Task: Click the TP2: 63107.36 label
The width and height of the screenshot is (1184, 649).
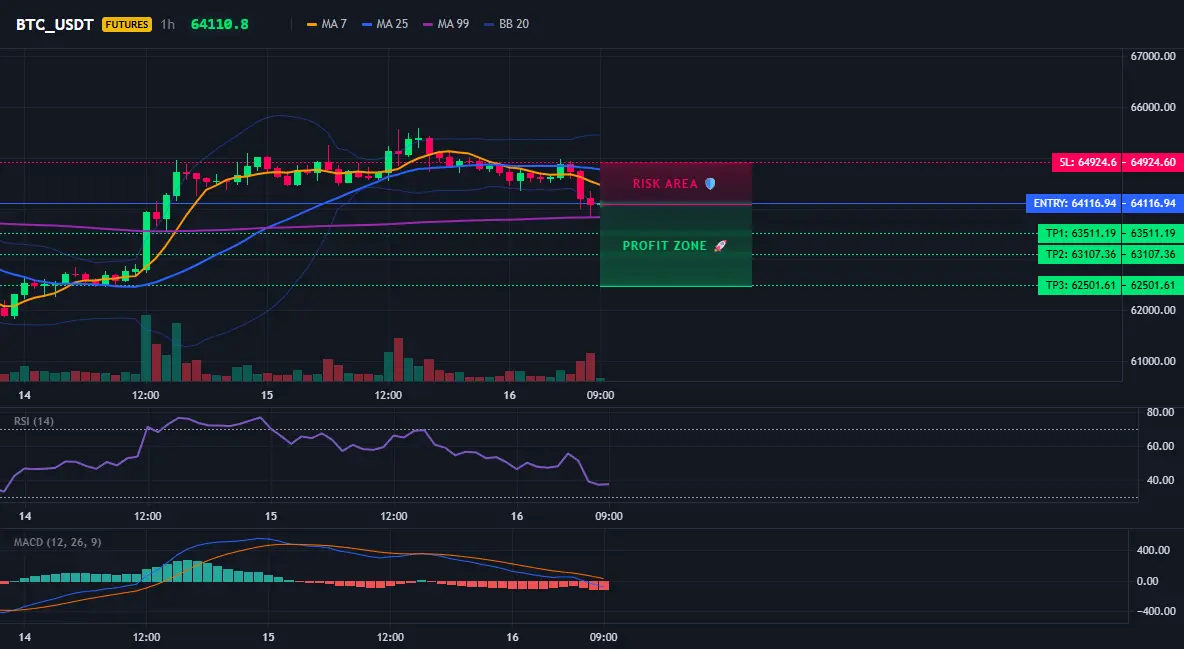Action: 1080,255
